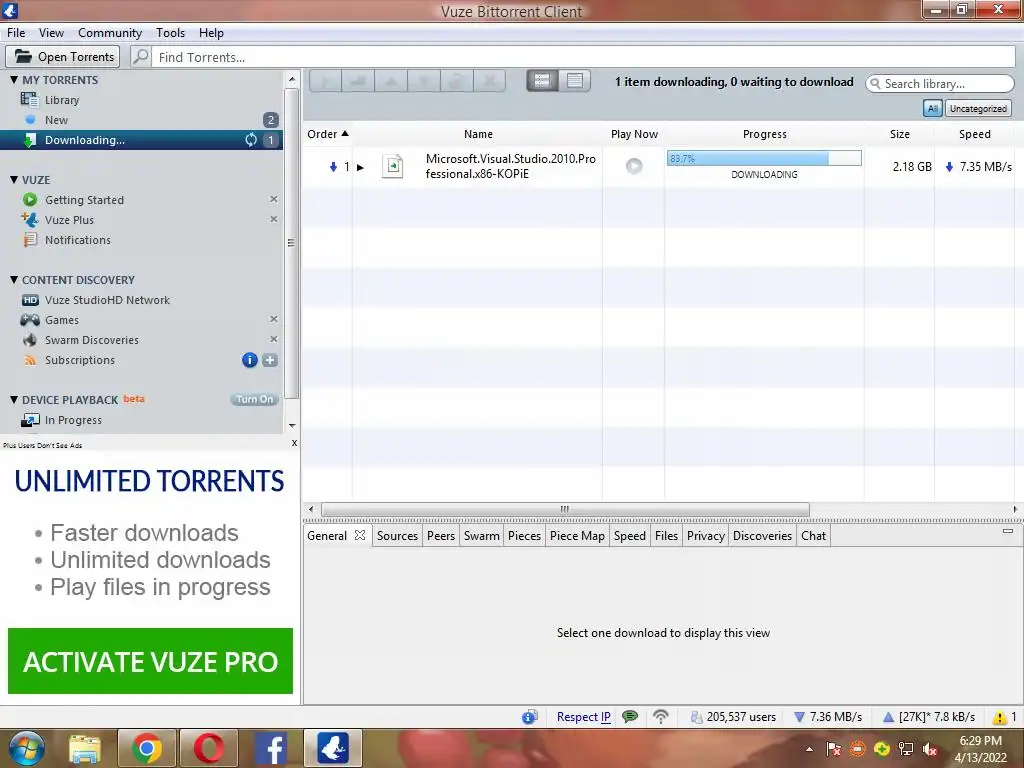Viewport: 1024px width, 768px height.
Task: Open the Community menu
Action: (110, 33)
